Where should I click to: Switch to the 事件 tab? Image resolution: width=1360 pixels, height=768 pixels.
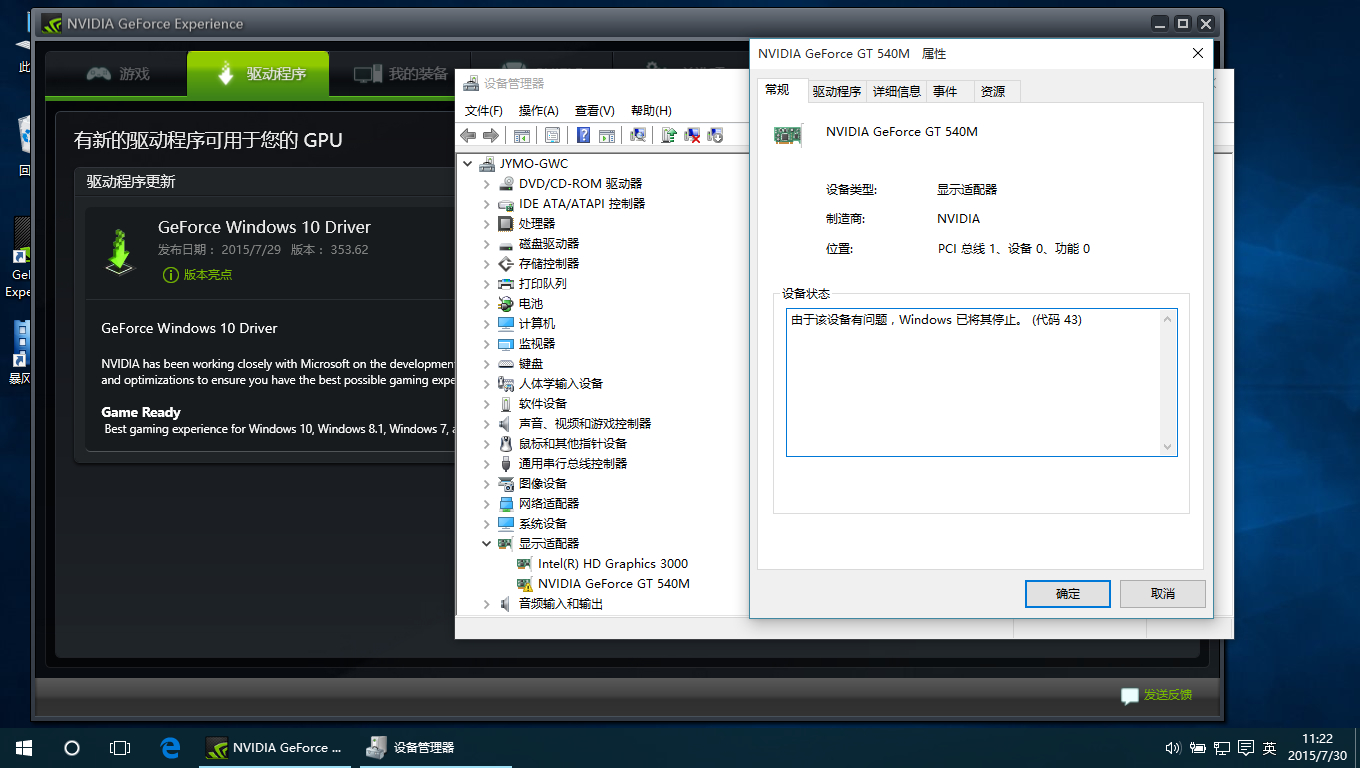tap(946, 91)
